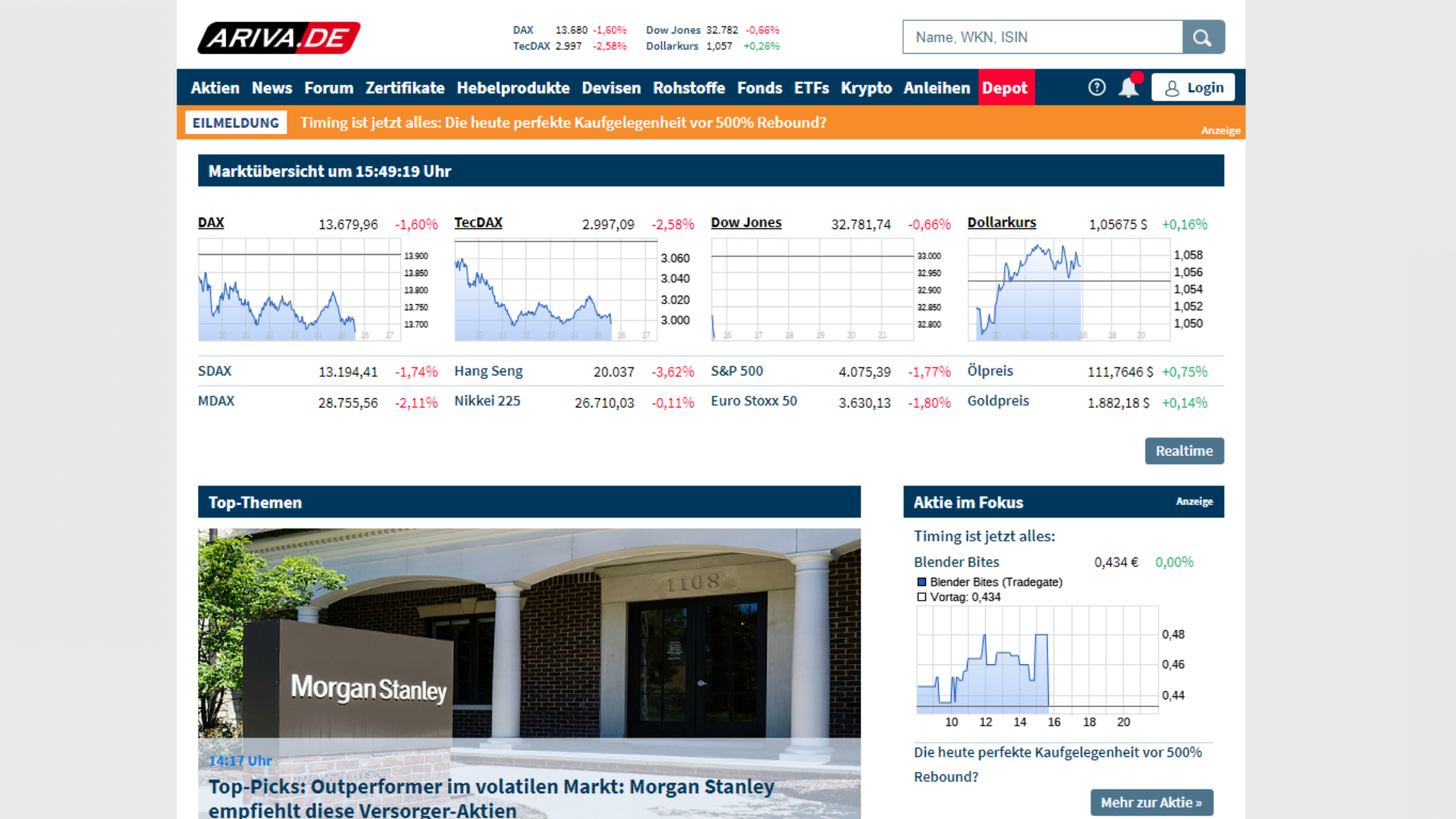The width and height of the screenshot is (1456, 819).
Task: Open the Goldpreis link
Action: click(998, 400)
